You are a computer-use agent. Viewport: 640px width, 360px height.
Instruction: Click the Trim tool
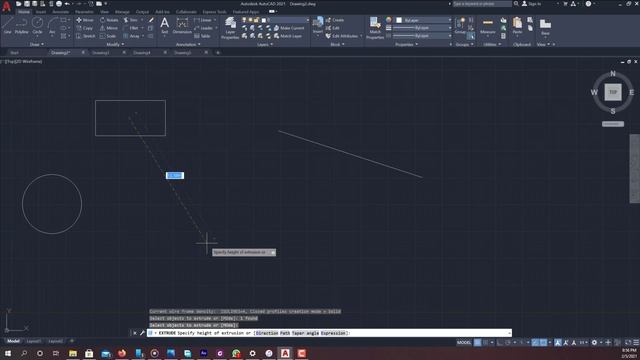131,20
